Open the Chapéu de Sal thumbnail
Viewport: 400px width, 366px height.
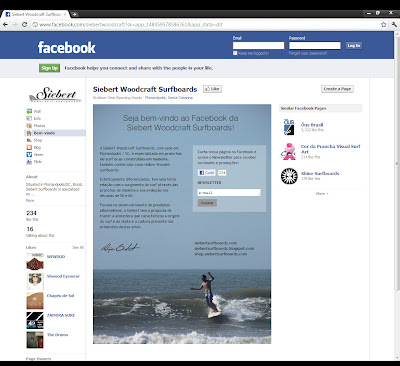coord(35,301)
